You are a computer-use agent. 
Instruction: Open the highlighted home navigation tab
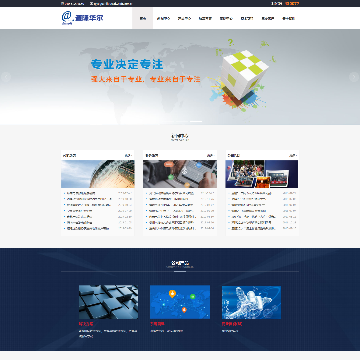pyautogui.click(x=143, y=18)
